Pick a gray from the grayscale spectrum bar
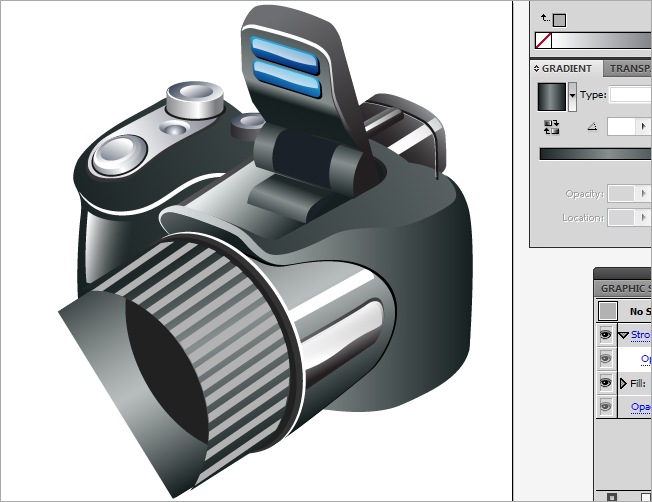 pyautogui.click(x=602, y=41)
